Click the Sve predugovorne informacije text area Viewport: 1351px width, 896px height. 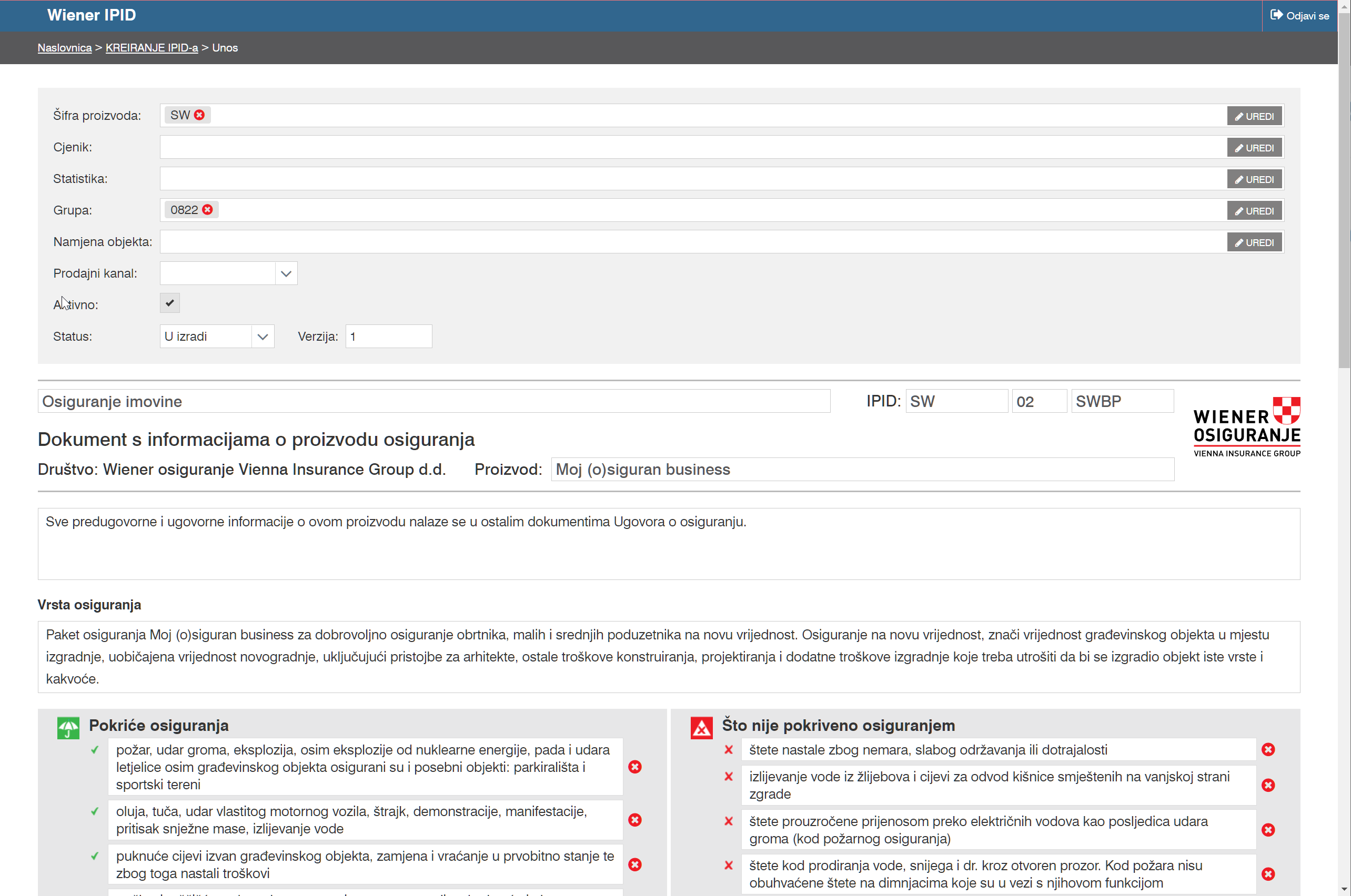(x=669, y=544)
